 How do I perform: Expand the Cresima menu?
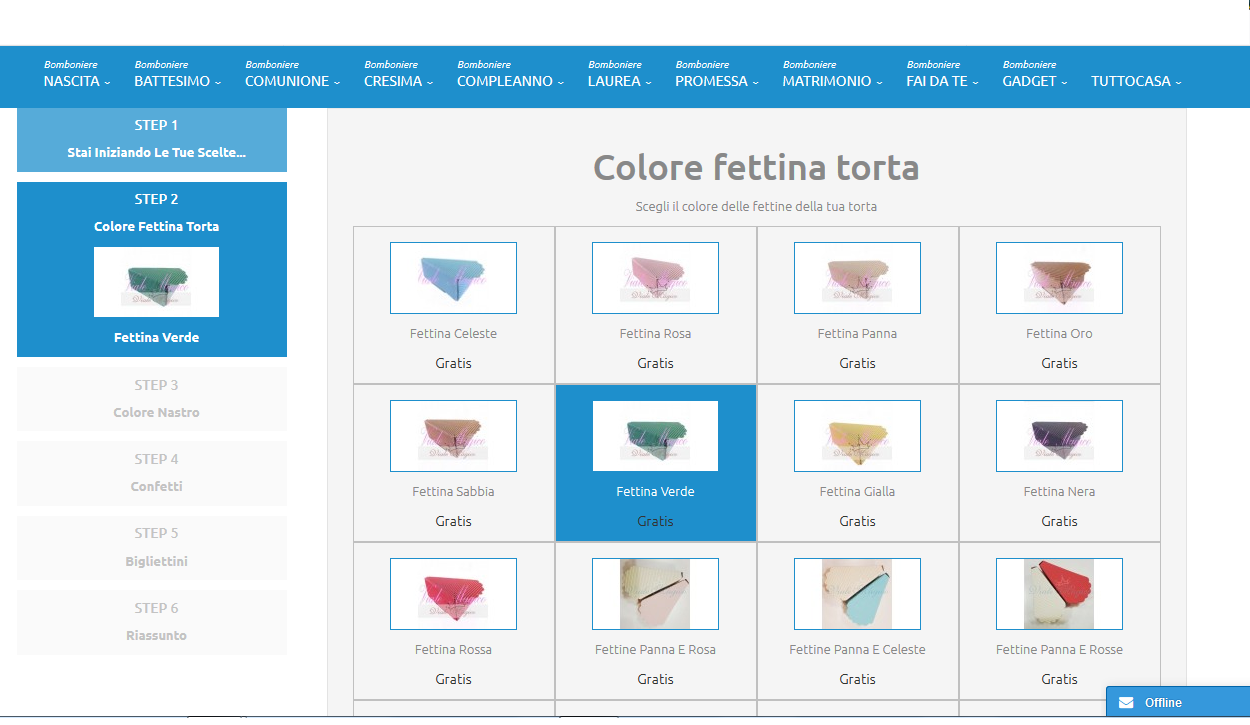coord(399,74)
